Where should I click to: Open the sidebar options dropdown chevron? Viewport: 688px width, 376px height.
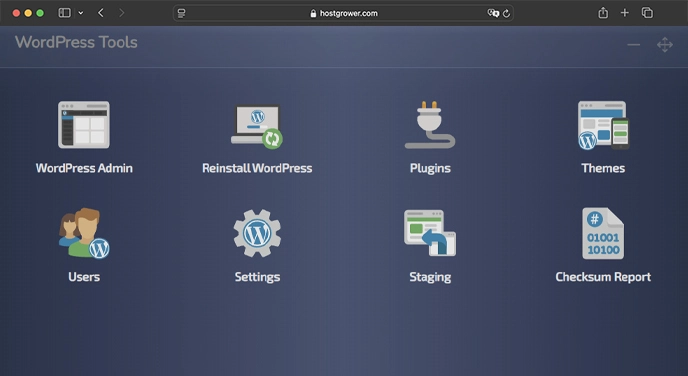[81, 13]
